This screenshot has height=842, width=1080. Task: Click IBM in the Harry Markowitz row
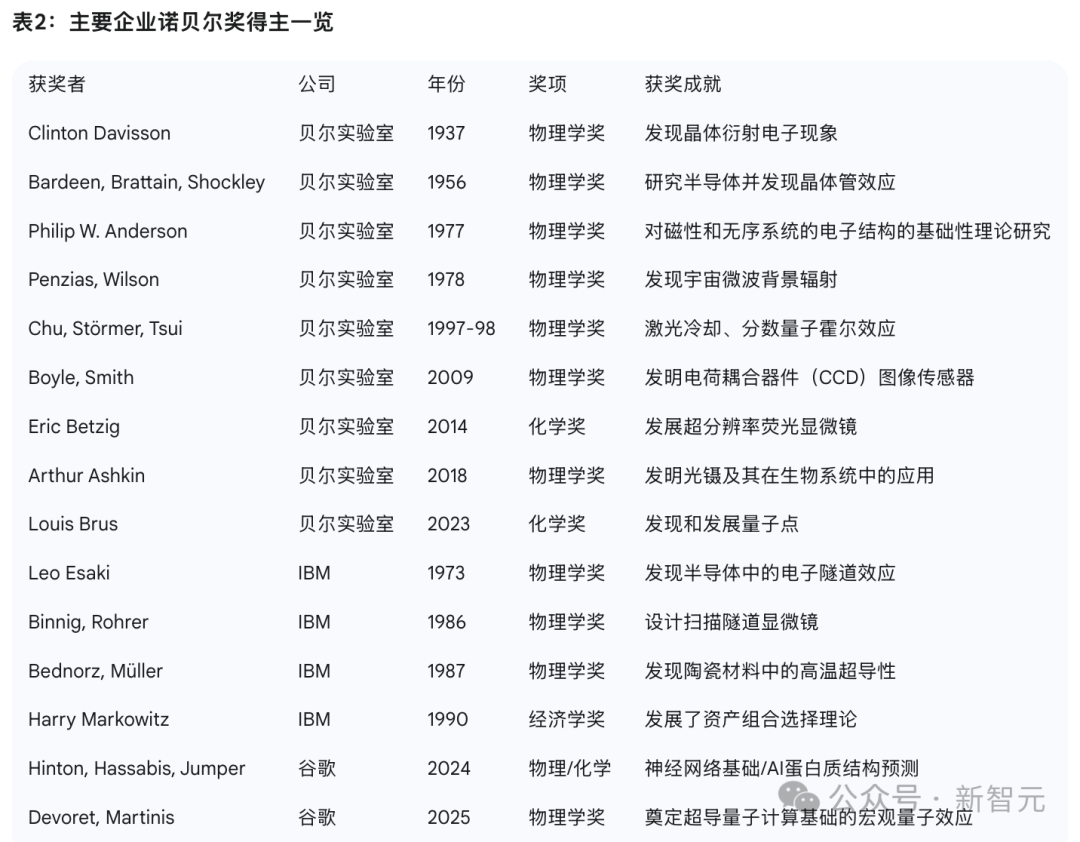point(314,719)
